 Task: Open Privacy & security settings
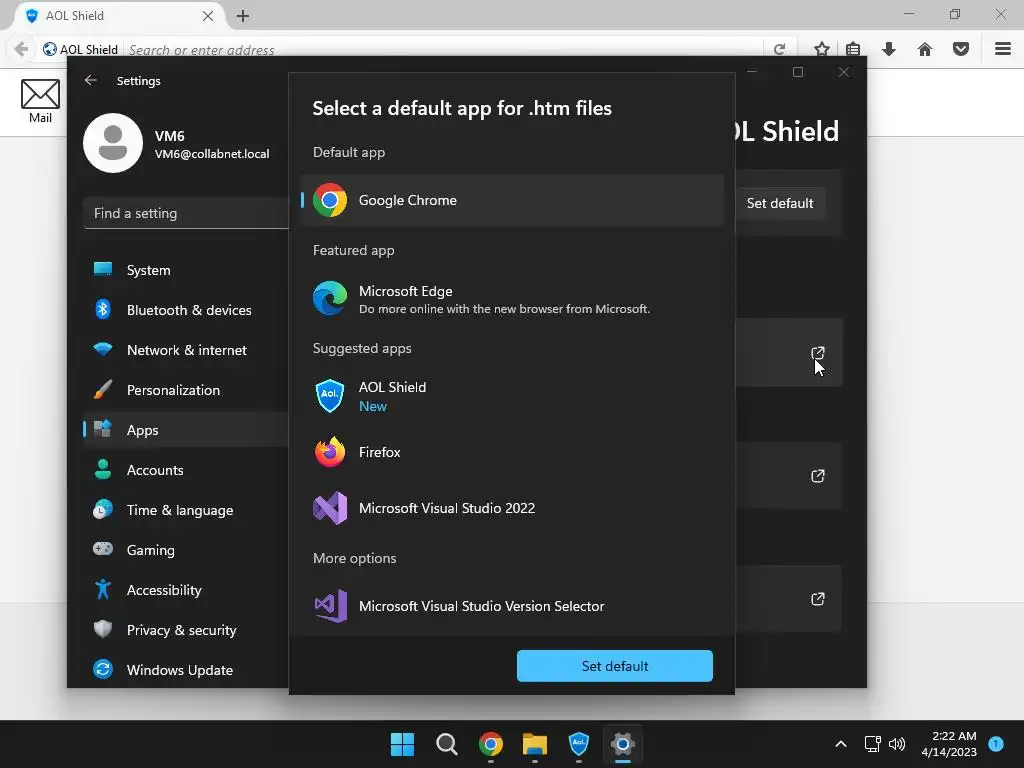pyautogui.click(x=186, y=630)
